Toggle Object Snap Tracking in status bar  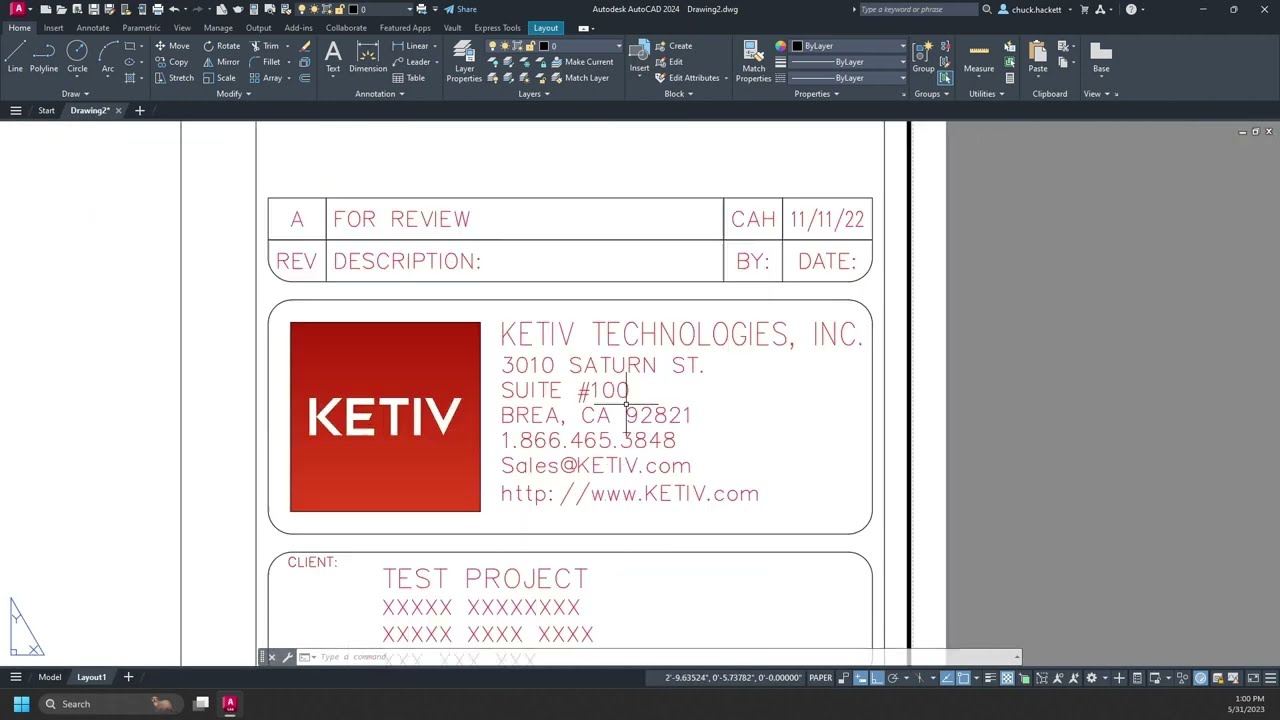coord(946,678)
